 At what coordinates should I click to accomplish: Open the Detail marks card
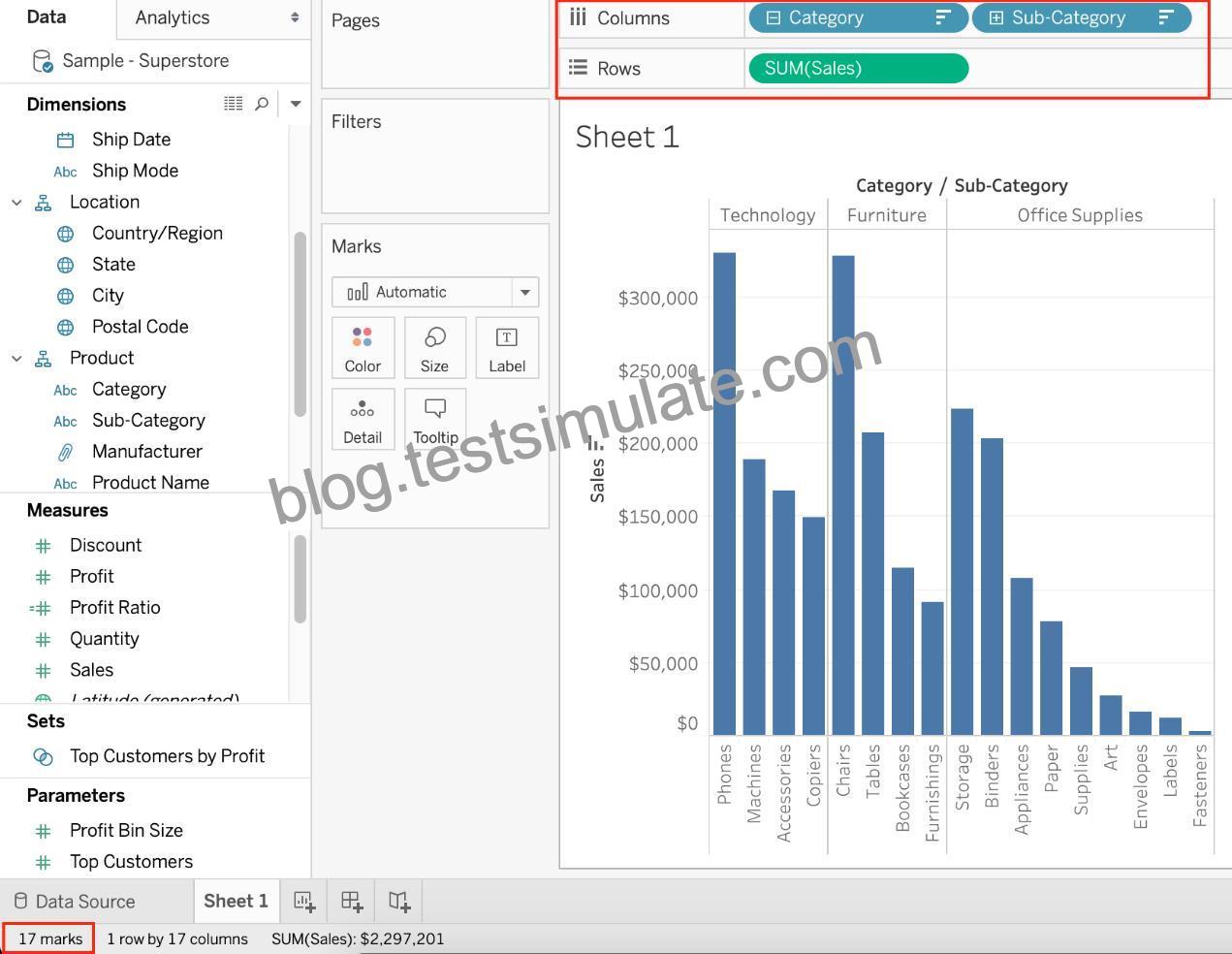363,419
